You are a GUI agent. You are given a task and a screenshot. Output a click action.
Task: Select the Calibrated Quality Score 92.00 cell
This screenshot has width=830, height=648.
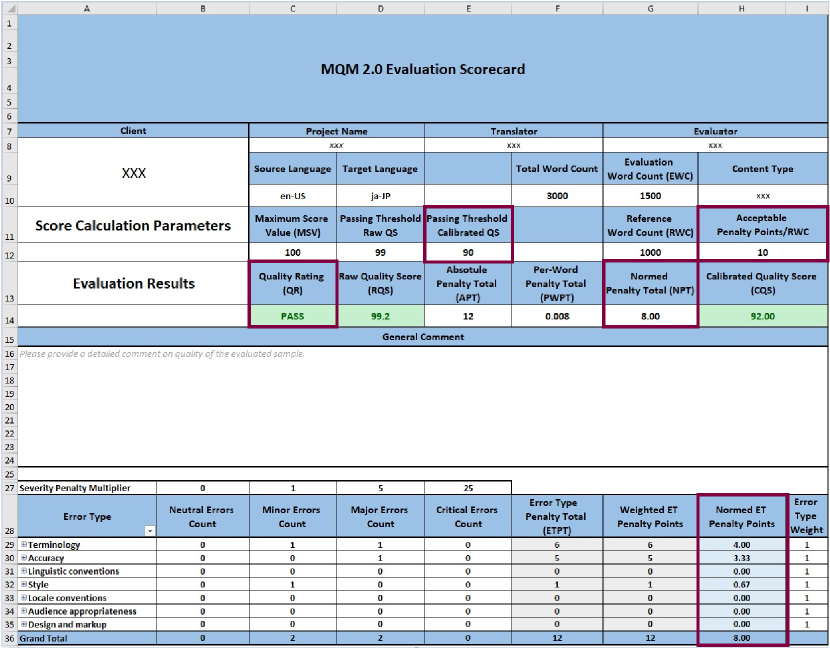(x=763, y=316)
